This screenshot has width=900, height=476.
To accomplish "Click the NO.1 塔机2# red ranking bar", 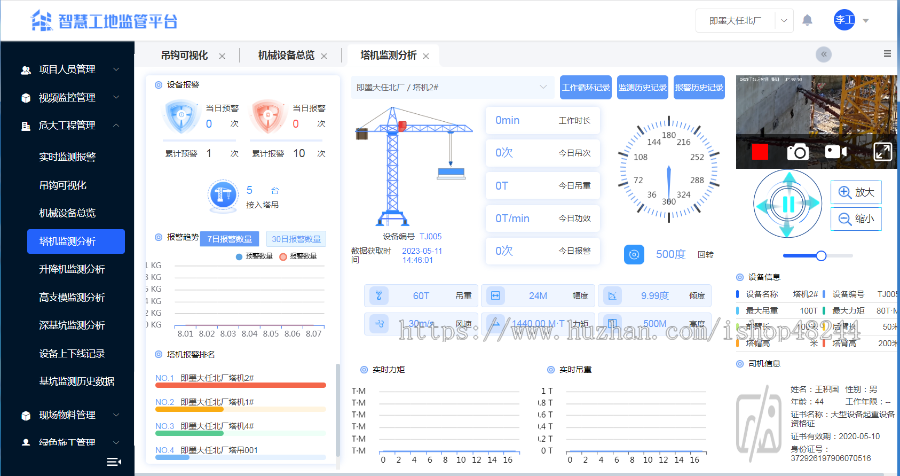I will coord(240,385).
